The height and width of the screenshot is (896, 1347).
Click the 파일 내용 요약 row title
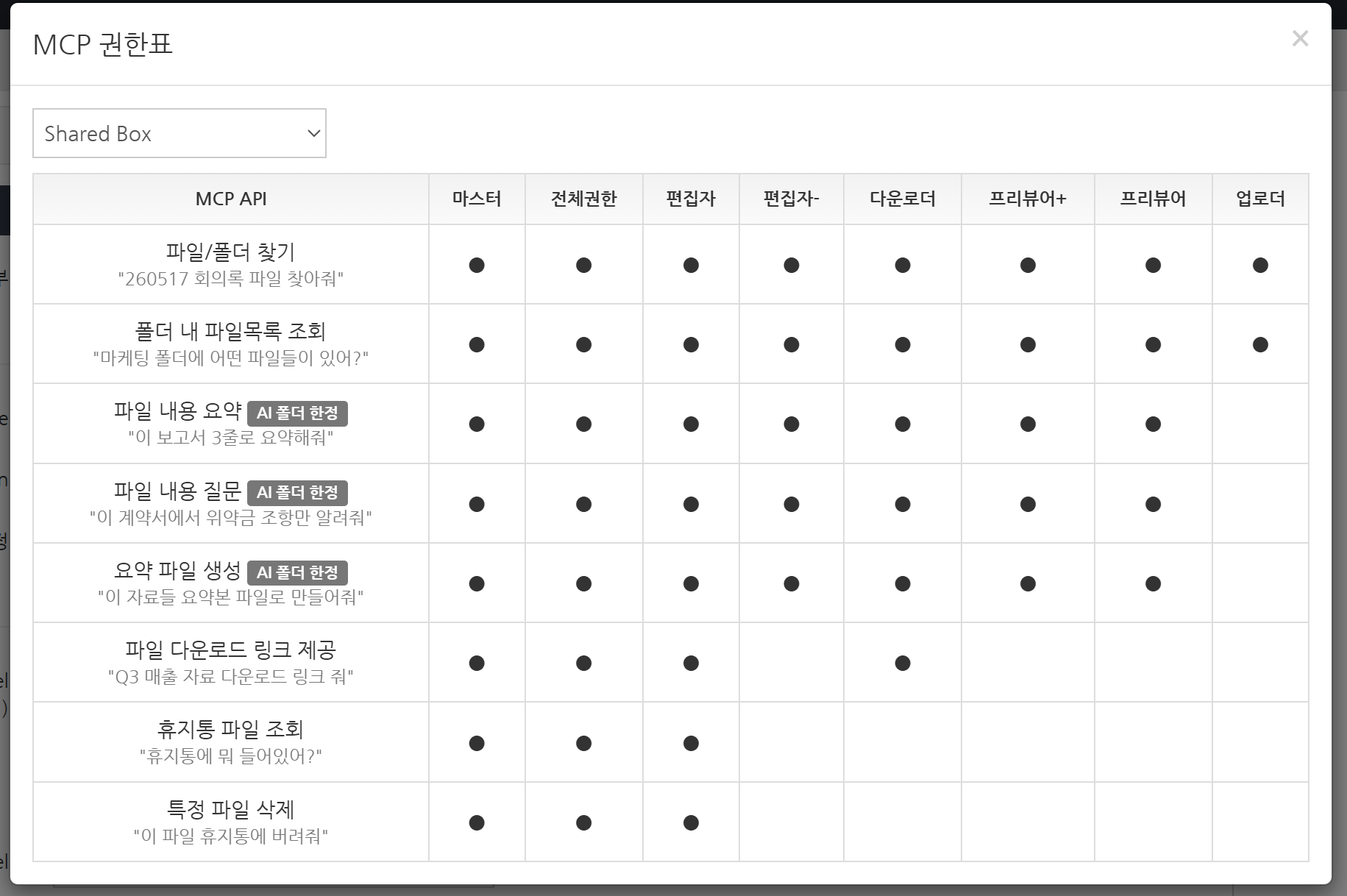(177, 410)
